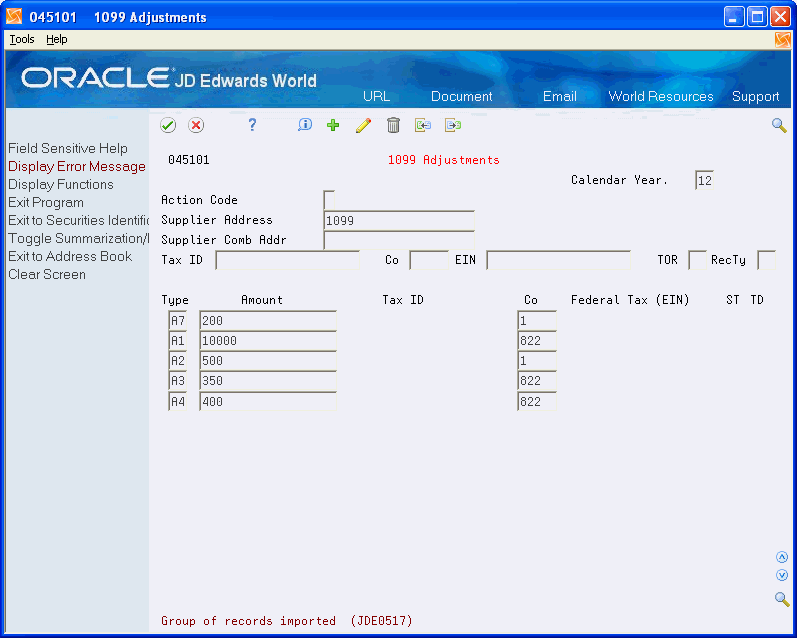Select Clear Screen option
Image resolution: width=797 pixels, height=638 pixels.
click(47, 275)
